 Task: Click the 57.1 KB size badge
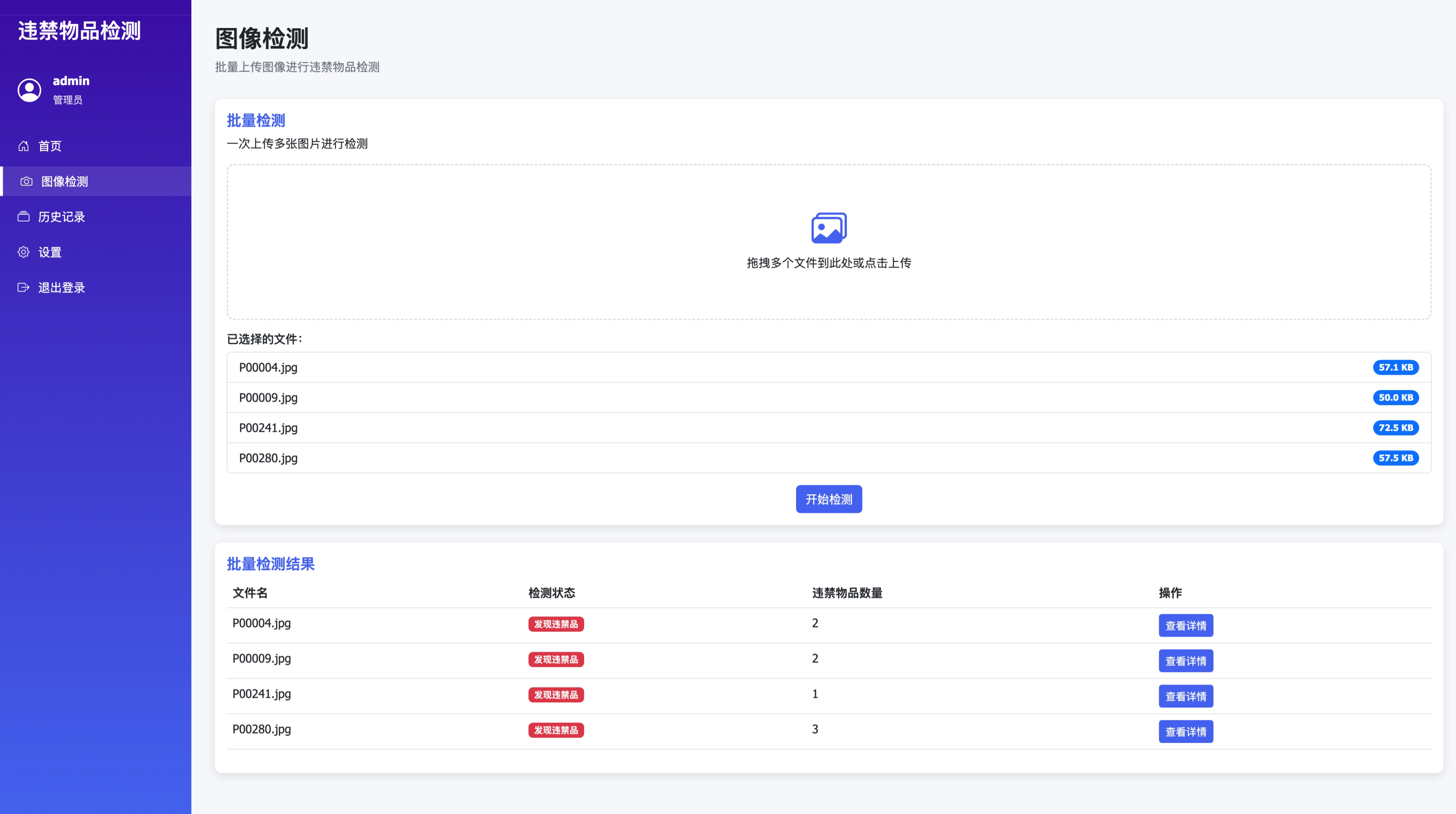tap(1395, 368)
